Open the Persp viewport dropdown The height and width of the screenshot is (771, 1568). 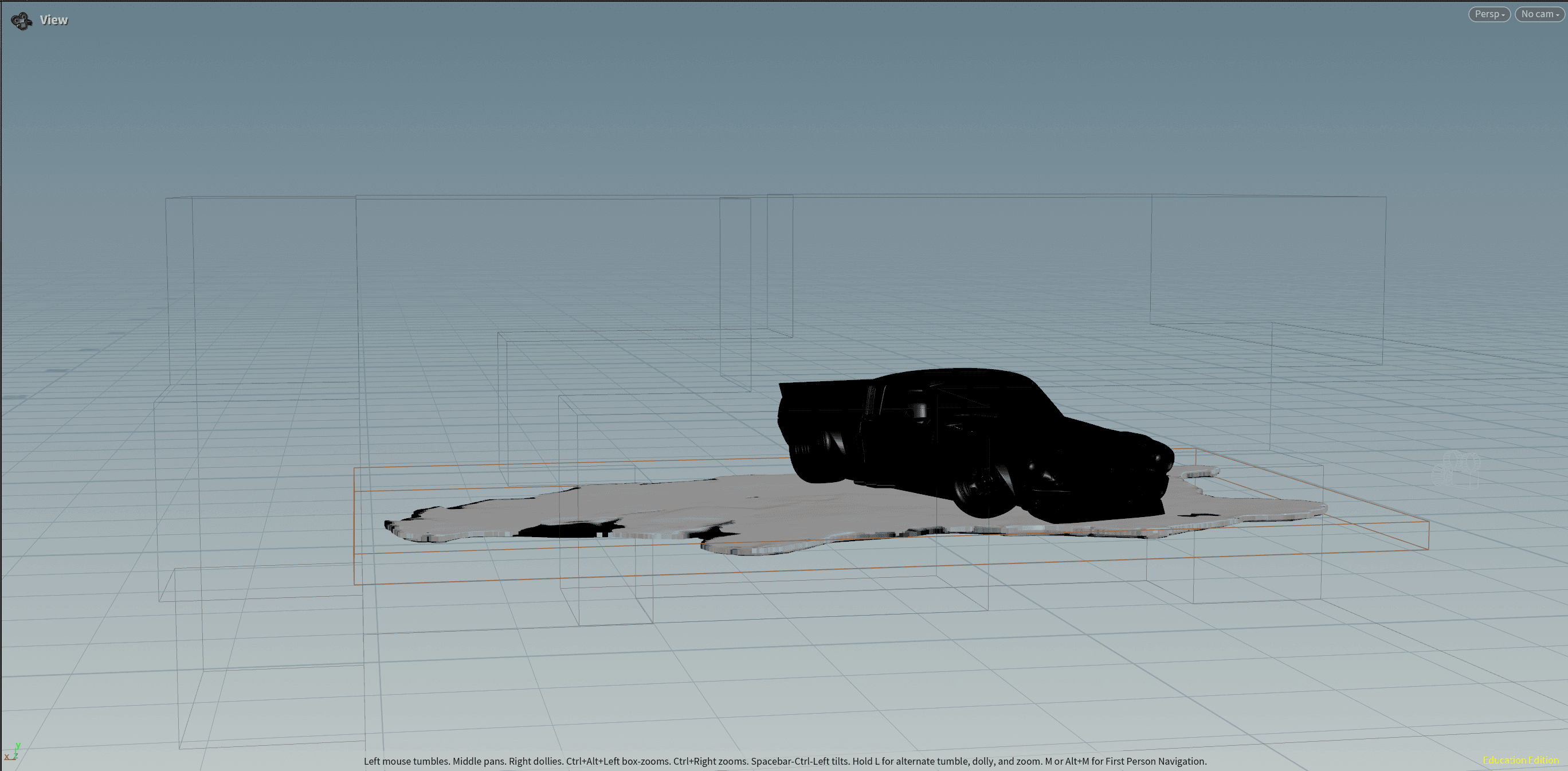[1488, 14]
